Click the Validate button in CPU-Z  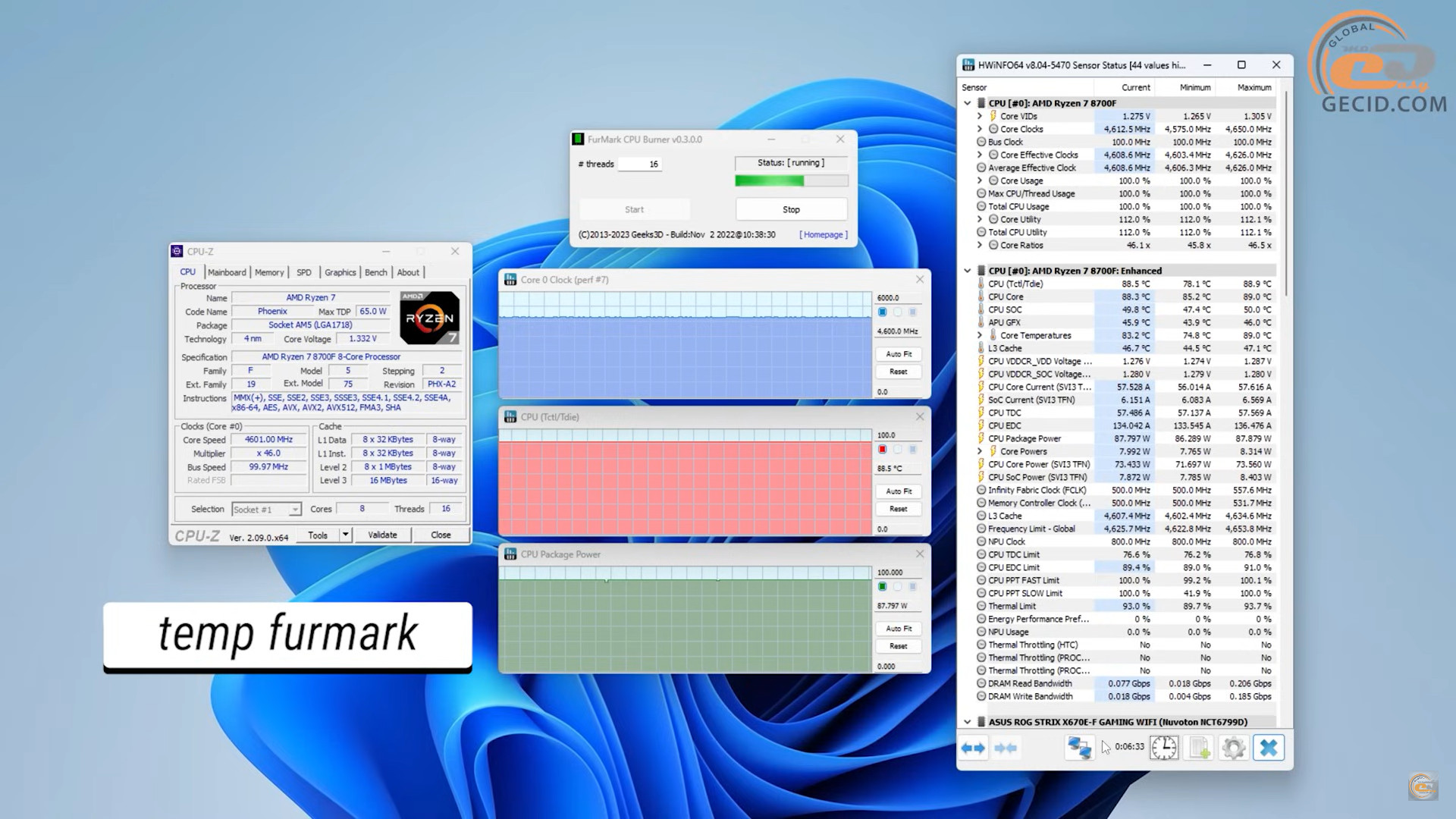382,535
